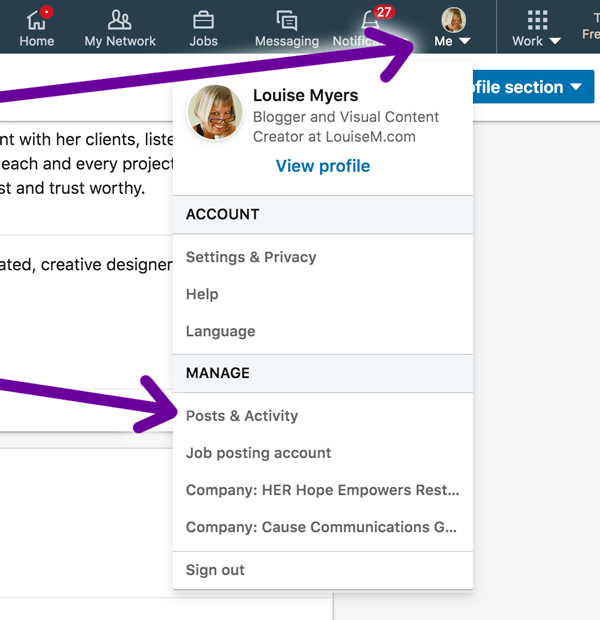Click the large Louise Myers profile photo
The height and width of the screenshot is (620, 600).
pyautogui.click(x=215, y=112)
